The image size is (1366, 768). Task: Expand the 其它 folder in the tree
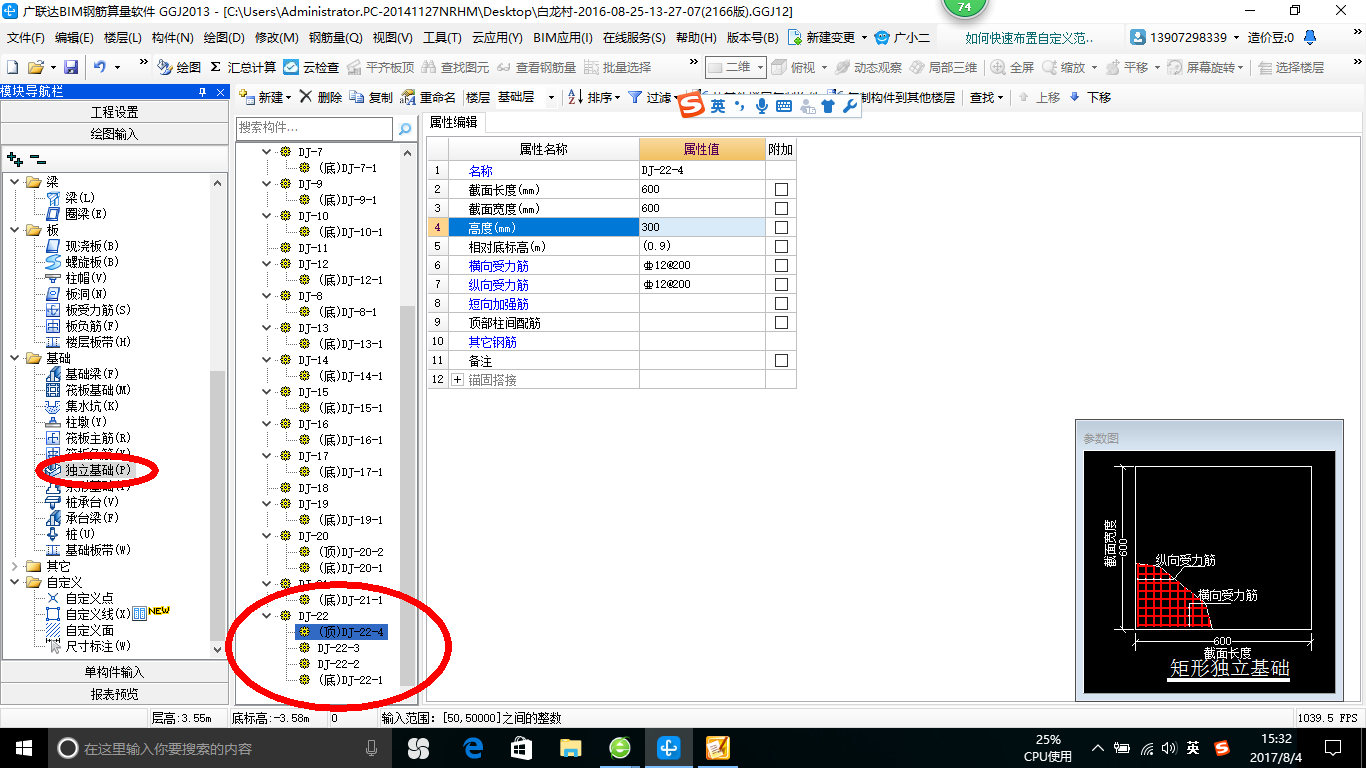point(14,566)
